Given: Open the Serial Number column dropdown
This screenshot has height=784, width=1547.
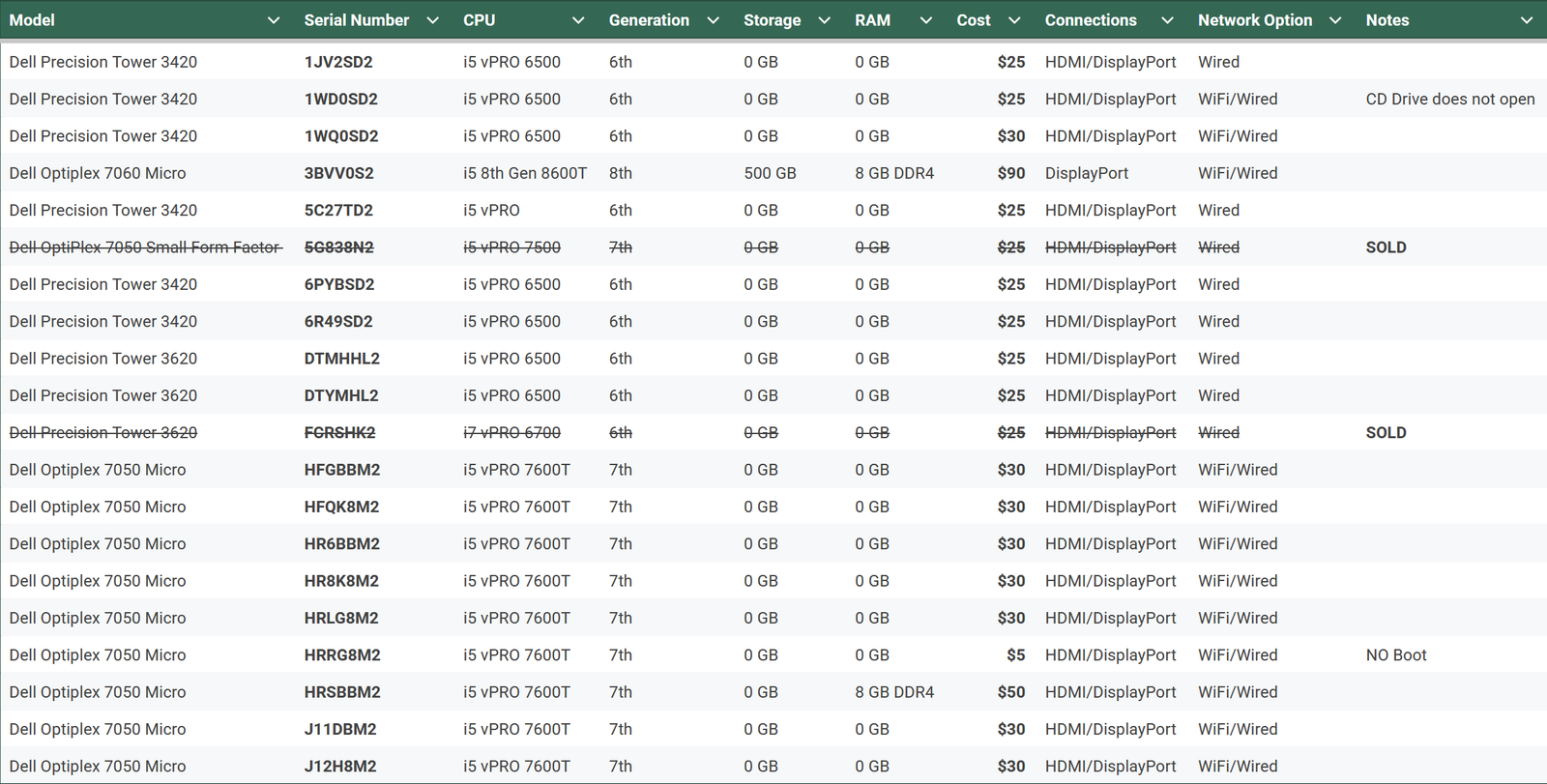Looking at the screenshot, I should [x=433, y=20].
